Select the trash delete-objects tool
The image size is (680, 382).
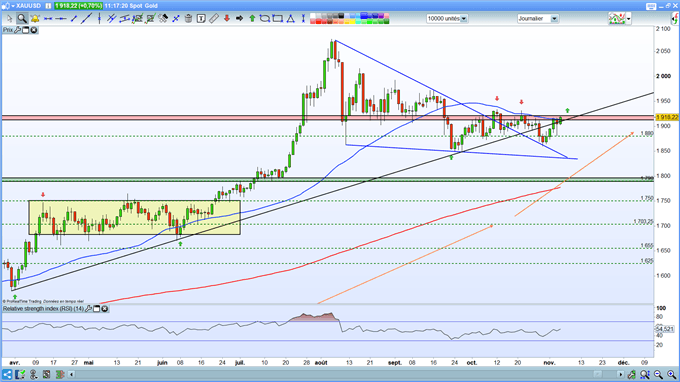188,19
